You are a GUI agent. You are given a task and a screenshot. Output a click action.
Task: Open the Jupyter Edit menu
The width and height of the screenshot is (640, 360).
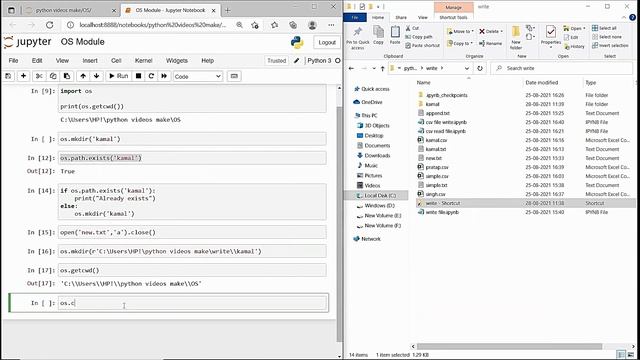tap(37, 60)
